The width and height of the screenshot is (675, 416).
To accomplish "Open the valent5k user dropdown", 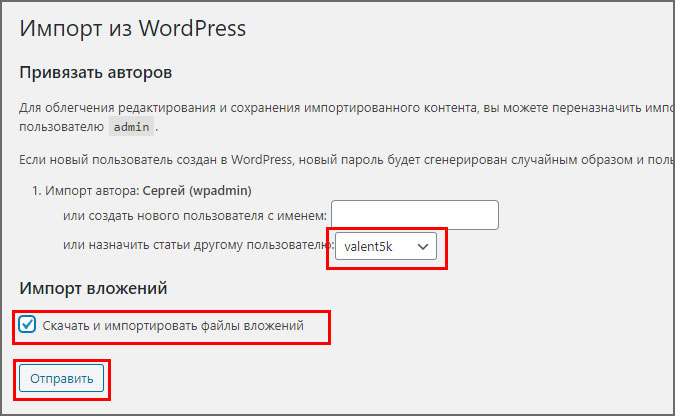I will [386, 246].
